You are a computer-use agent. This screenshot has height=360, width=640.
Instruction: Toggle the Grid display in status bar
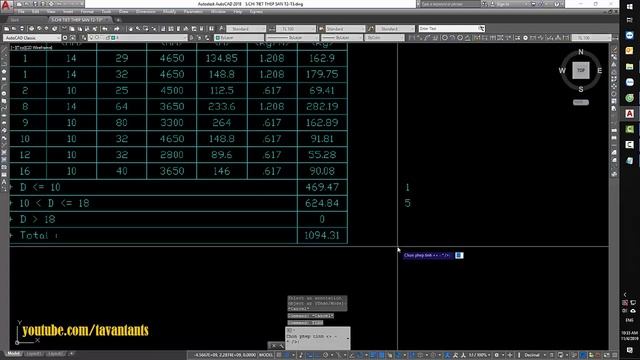pyautogui.click(x=279, y=355)
